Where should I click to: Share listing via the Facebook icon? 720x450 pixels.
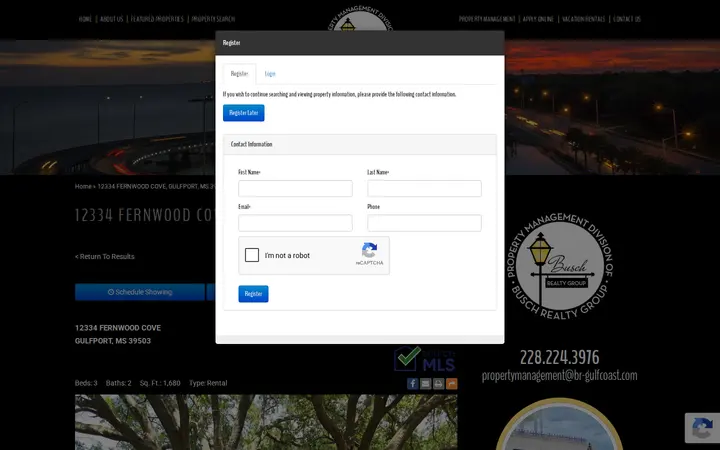pyautogui.click(x=412, y=383)
